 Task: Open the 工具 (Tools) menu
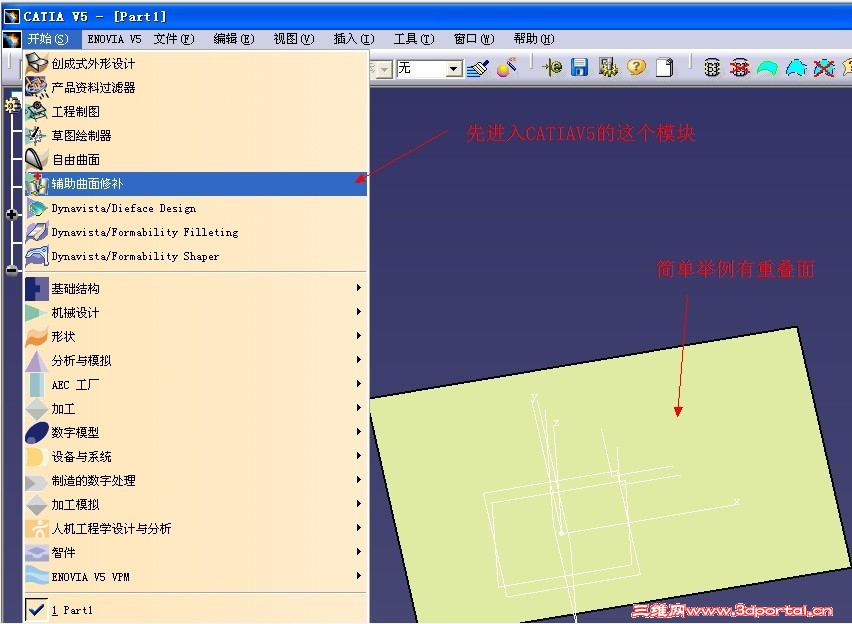pyautogui.click(x=414, y=39)
